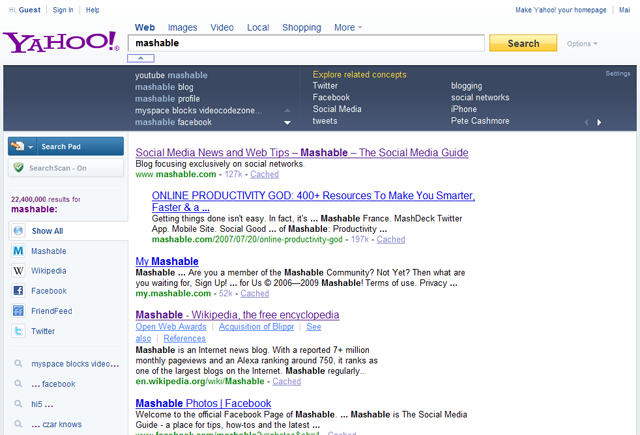Collapse the search assist panel tab
Image resolution: width=640 pixels, height=435 pixels.
coord(141,58)
